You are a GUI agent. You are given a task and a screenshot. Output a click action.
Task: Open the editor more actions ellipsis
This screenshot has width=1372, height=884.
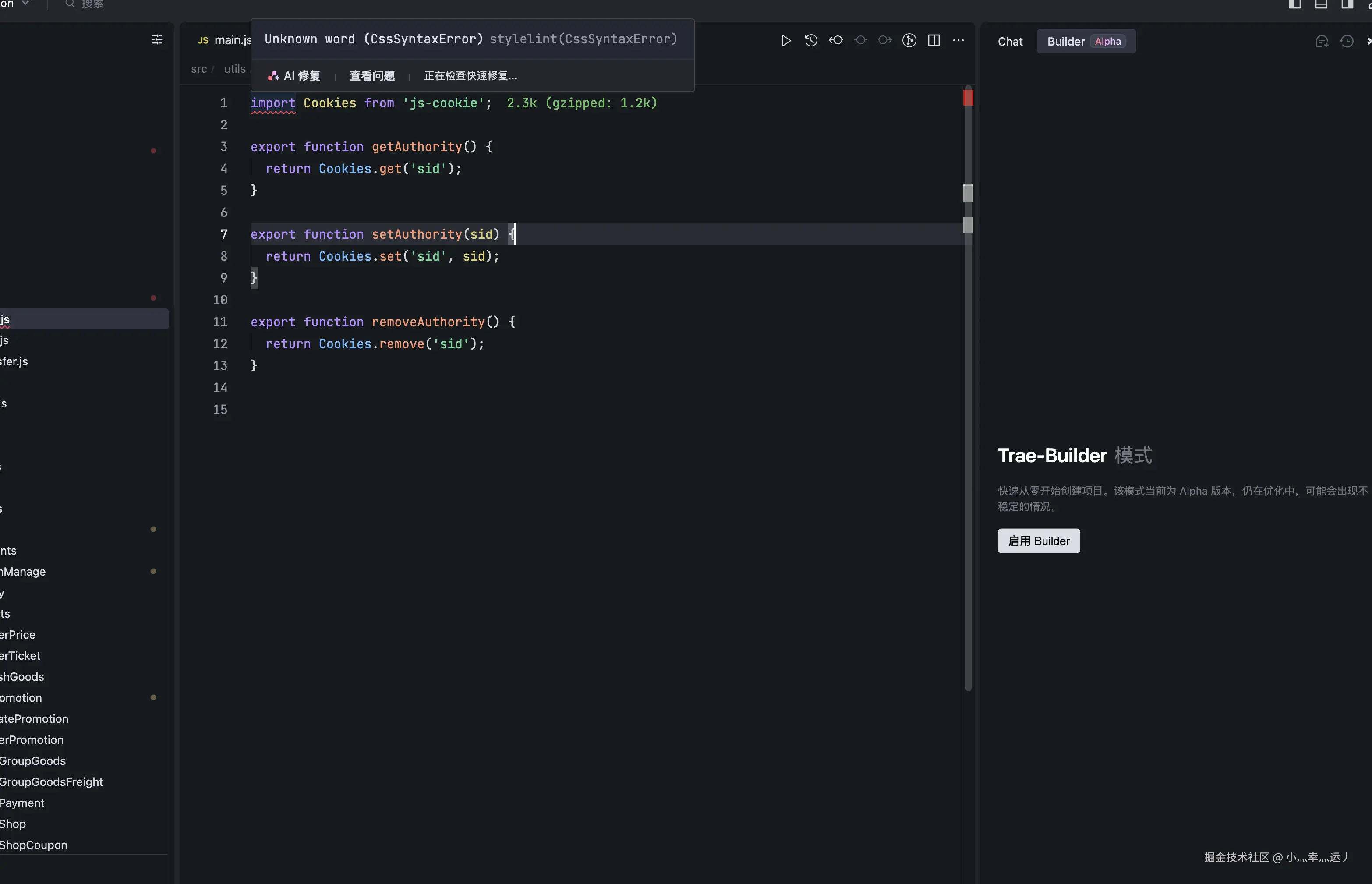coord(958,41)
